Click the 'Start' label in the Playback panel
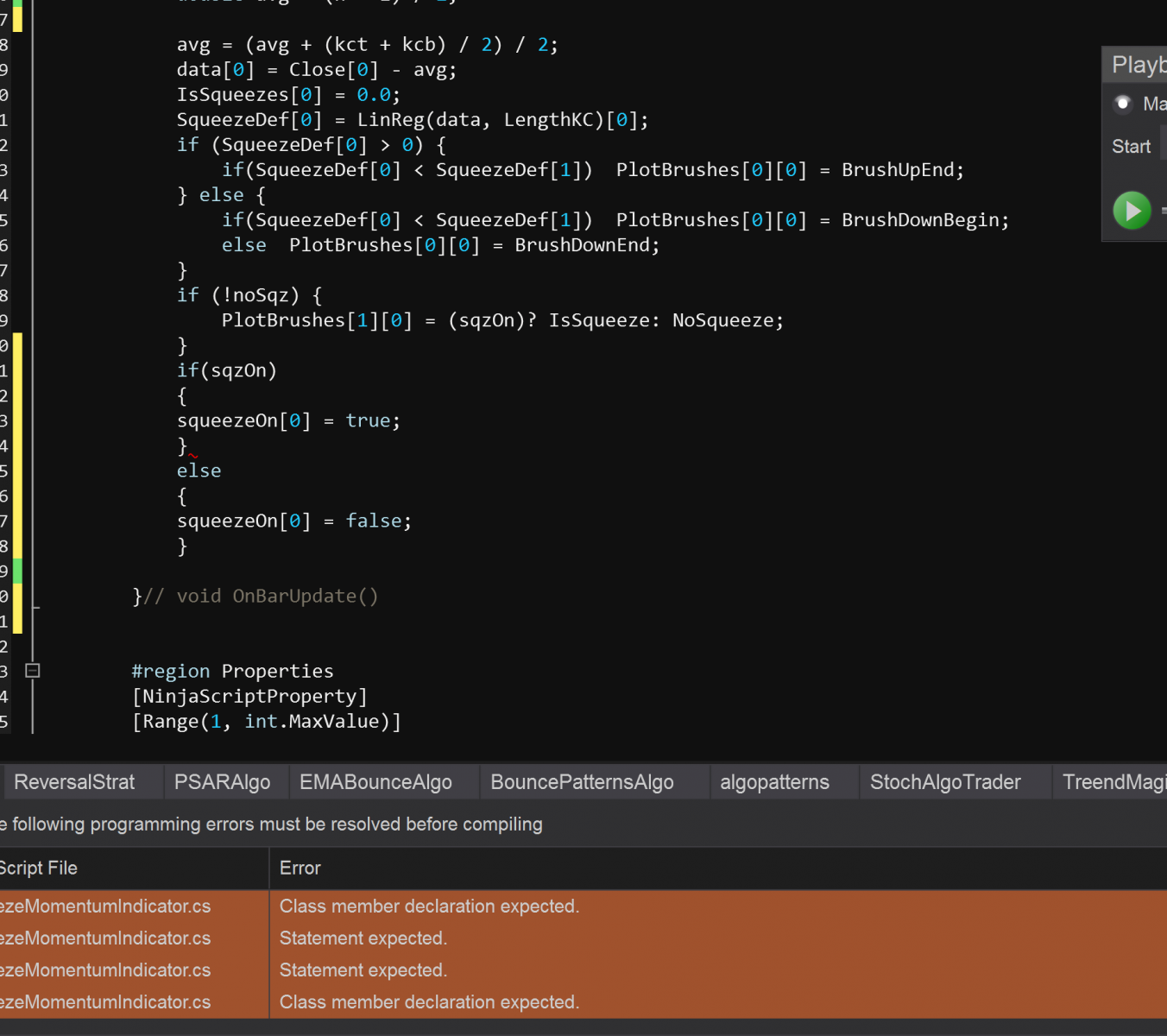This screenshot has height=1036, width=1167. pos(1131,147)
